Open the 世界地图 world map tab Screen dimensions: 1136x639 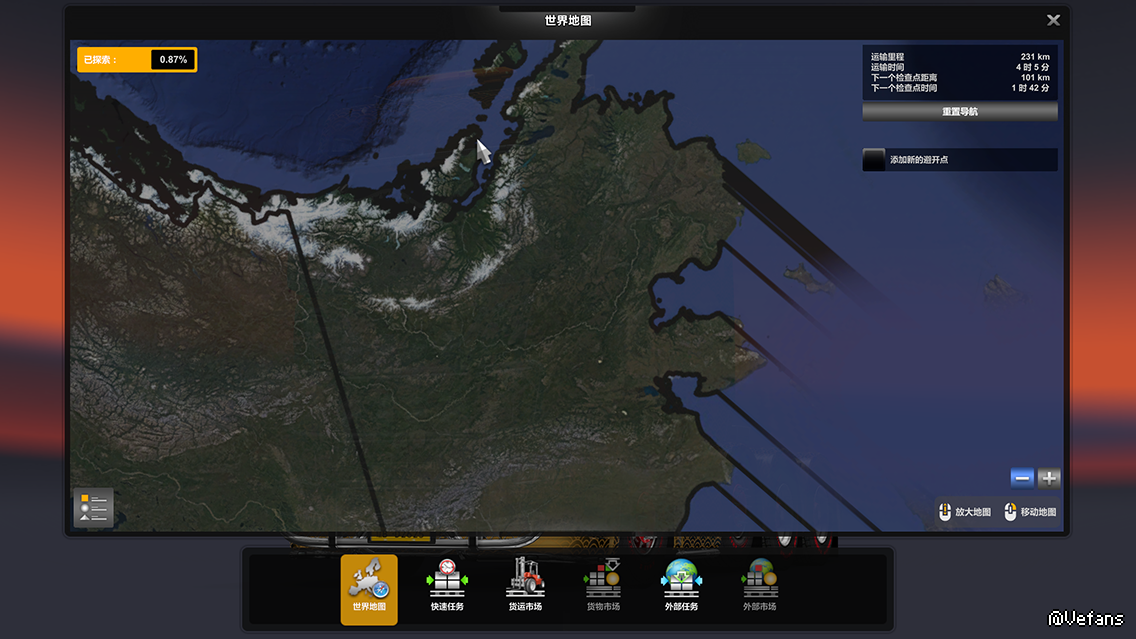pyautogui.click(x=369, y=589)
